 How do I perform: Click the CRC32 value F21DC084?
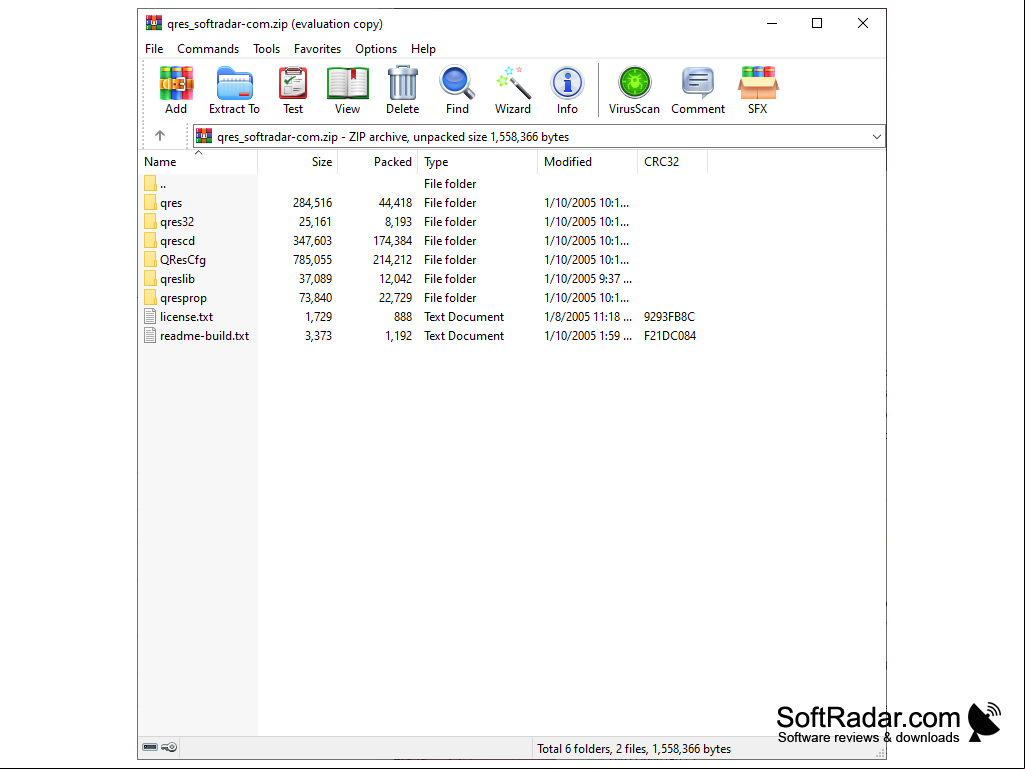coord(669,335)
